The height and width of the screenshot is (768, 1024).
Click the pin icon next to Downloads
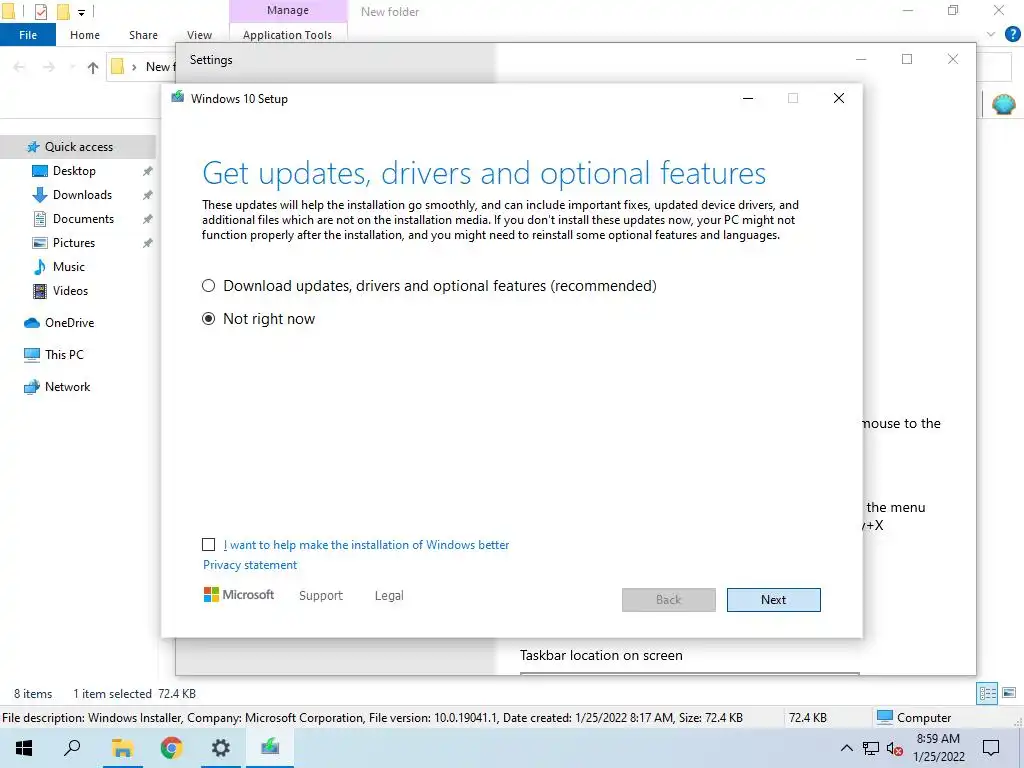[148, 195]
